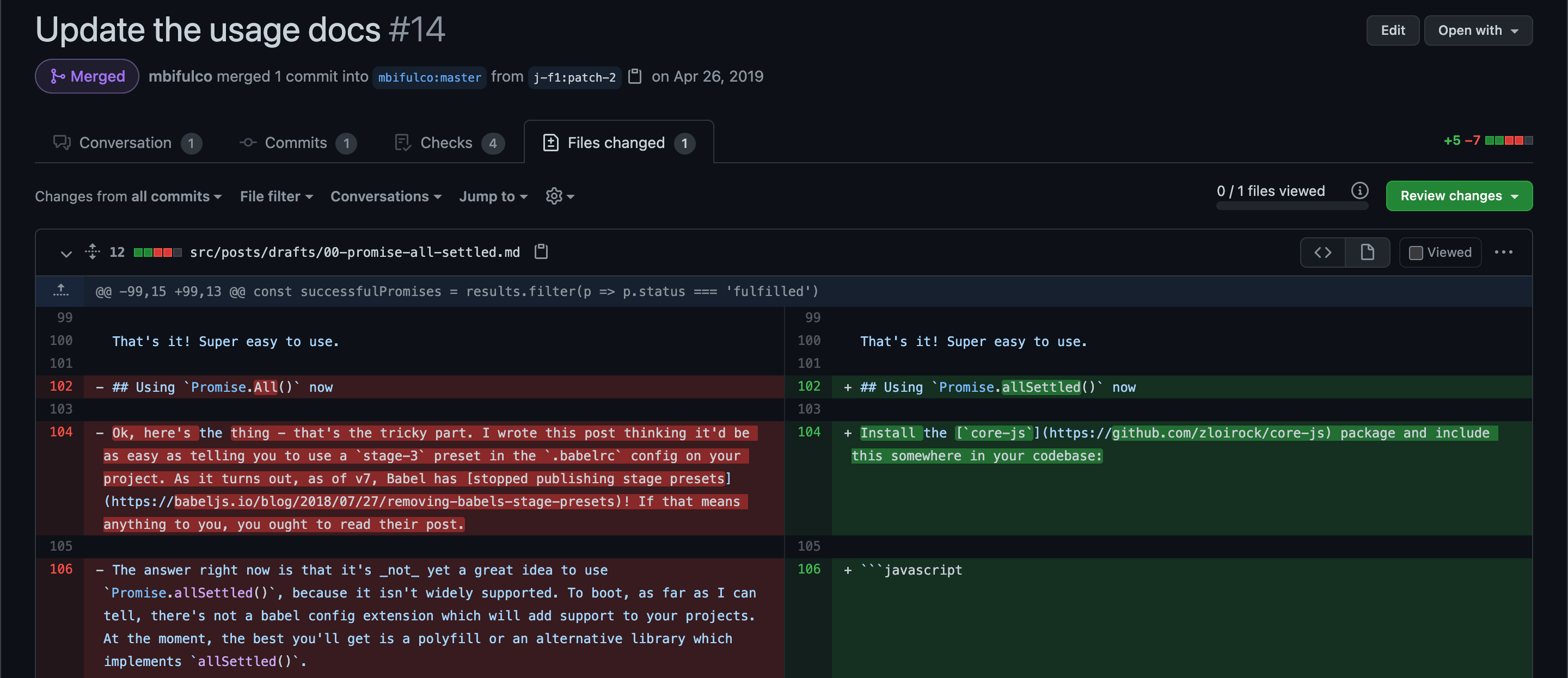1568x678 pixels.
Task: Collapse the file diff chevron
Action: click(x=66, y=253)
